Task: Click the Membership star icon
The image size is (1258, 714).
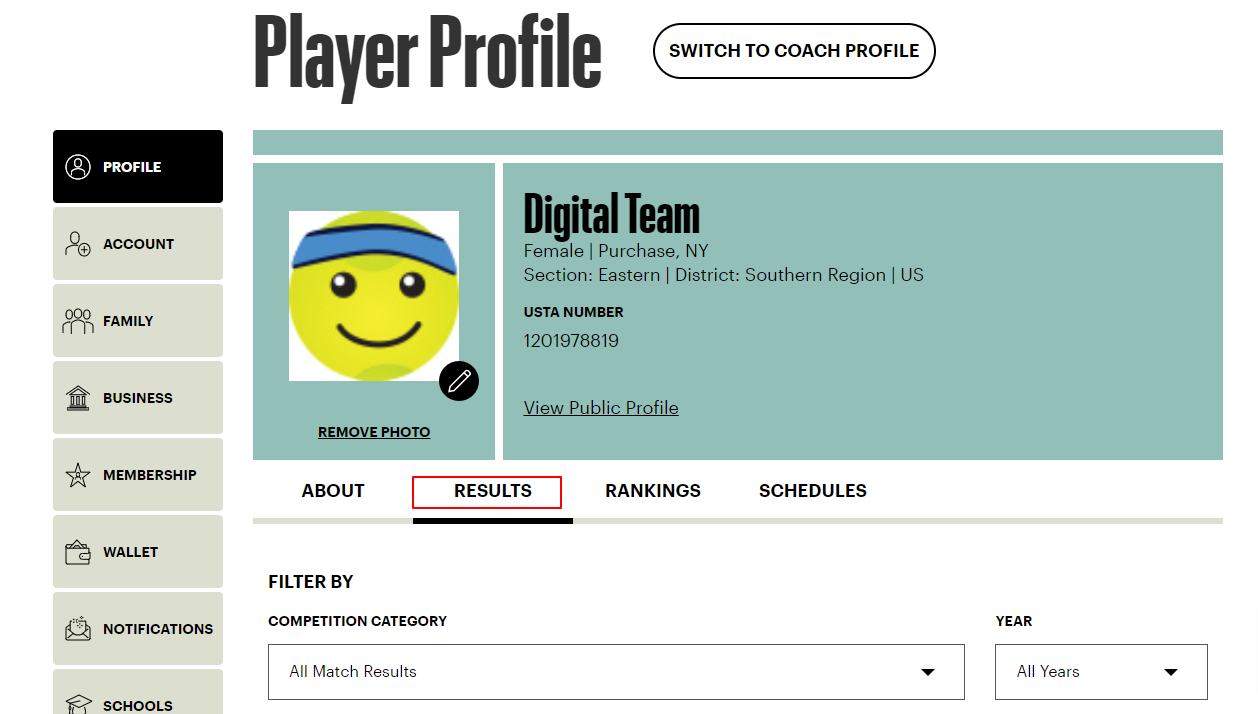Action: [x=77, y=474]
